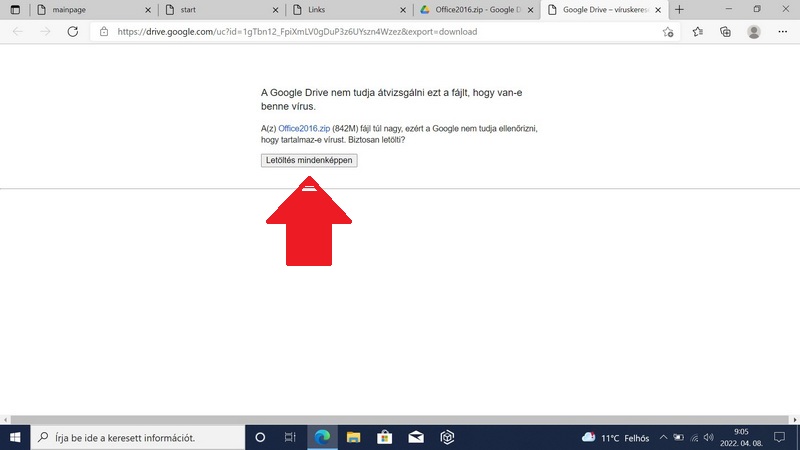
Task: Open Microsoft Edge from taskbar
Action: pyautogui.click(x=322, y=437)
